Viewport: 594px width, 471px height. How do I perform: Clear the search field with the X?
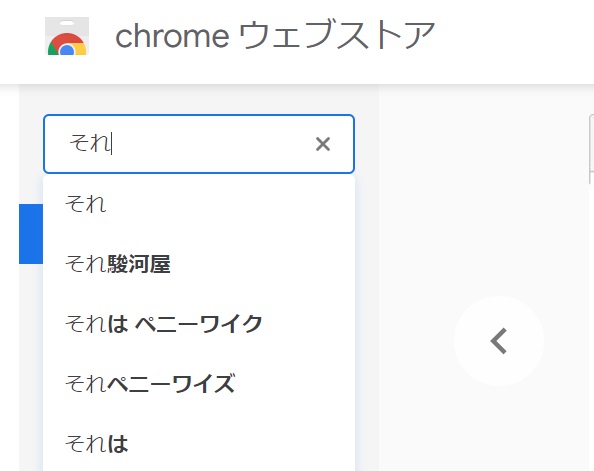click(323, 144)
